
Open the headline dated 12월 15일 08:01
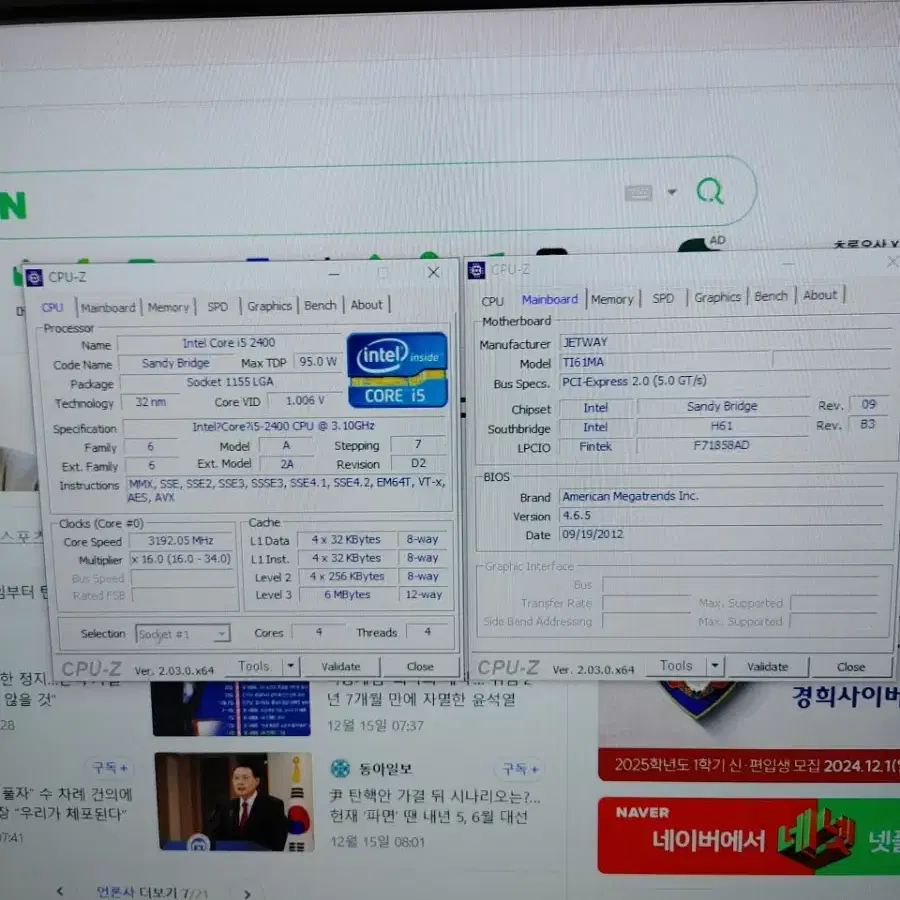click(435, 806)
